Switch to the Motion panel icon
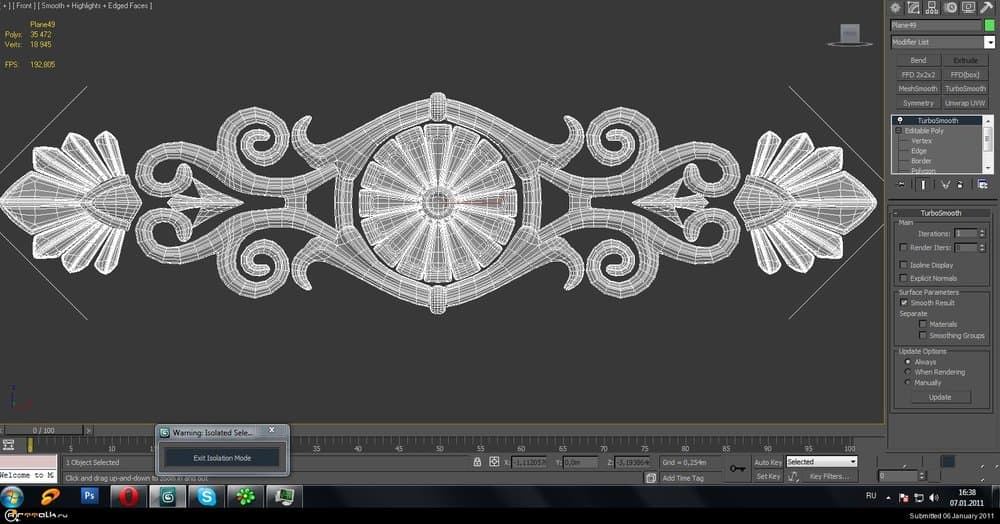Screen dimensions: 1000x524 tap(950, 7)
